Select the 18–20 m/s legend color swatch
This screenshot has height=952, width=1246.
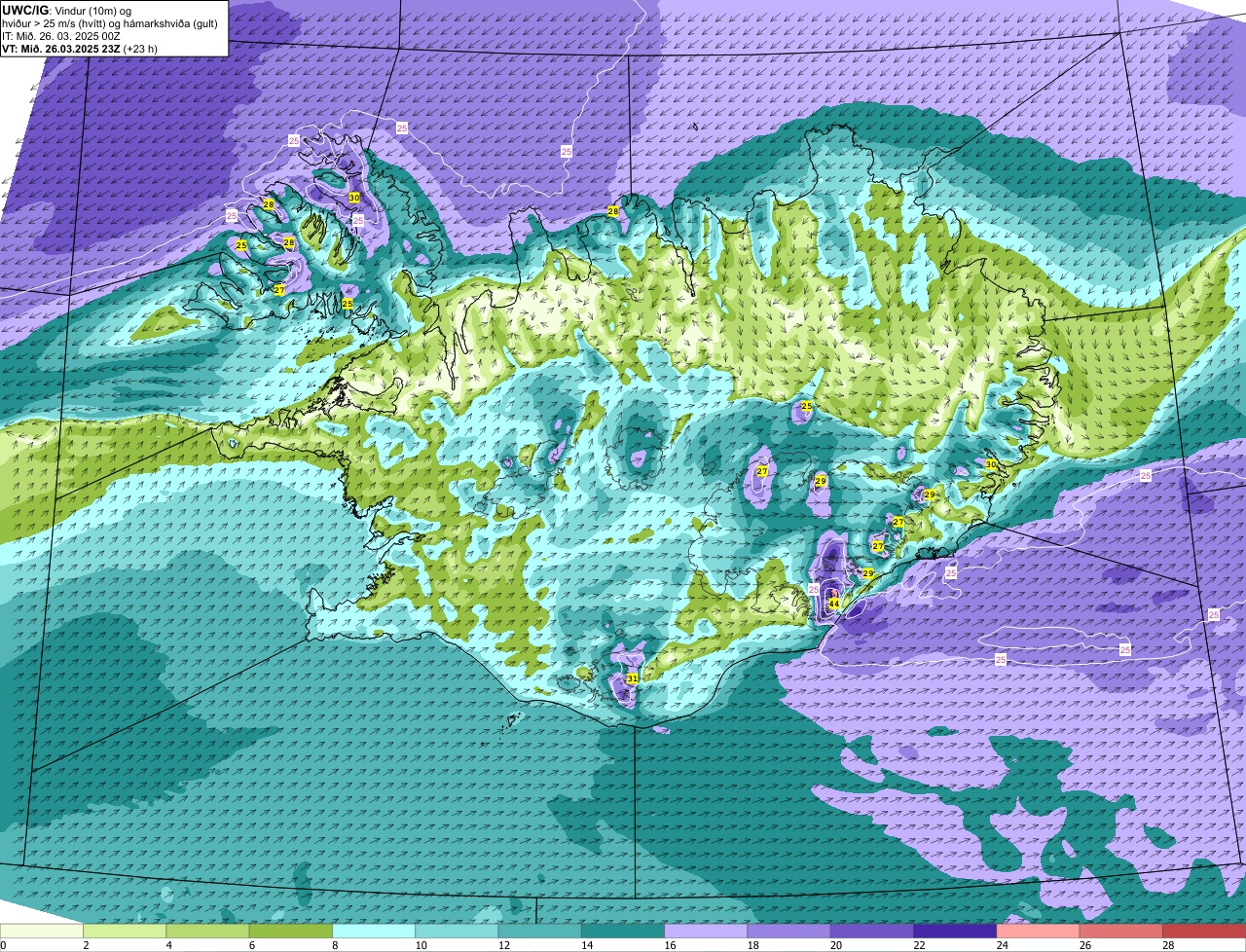point(789,932)
